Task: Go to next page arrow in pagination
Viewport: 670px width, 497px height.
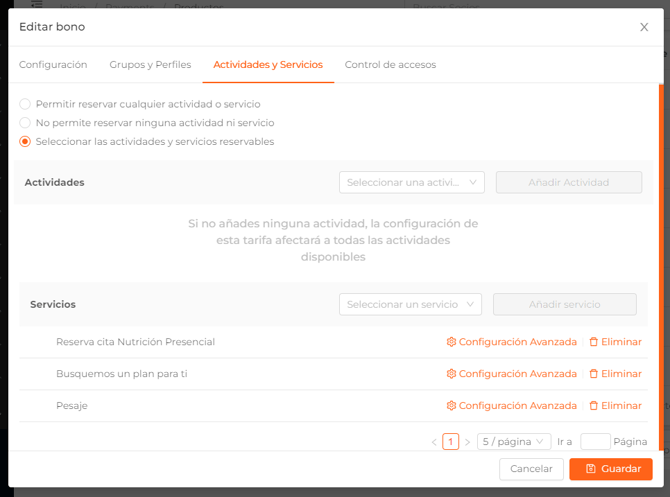Action: (x=467, y=442)
